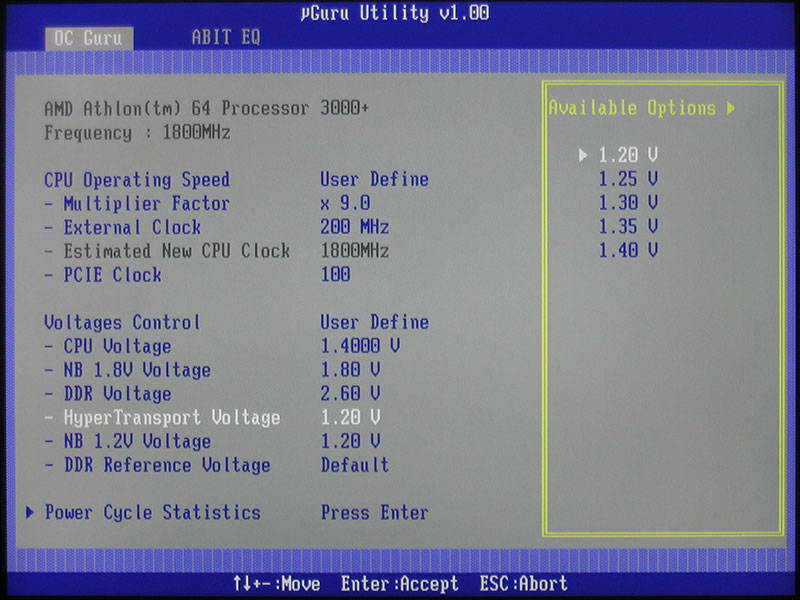Pick the 1.35 V option
The image size is (800, 600).
click(x=628, y=226)
